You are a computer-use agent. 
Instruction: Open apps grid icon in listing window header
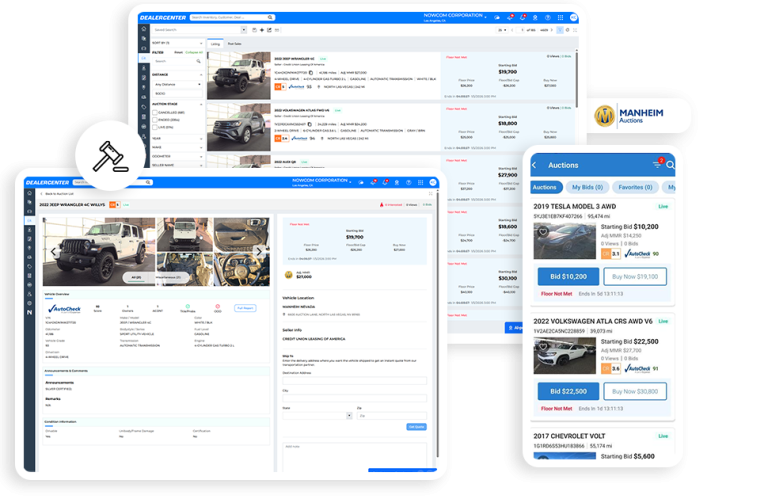coord(560,18)
